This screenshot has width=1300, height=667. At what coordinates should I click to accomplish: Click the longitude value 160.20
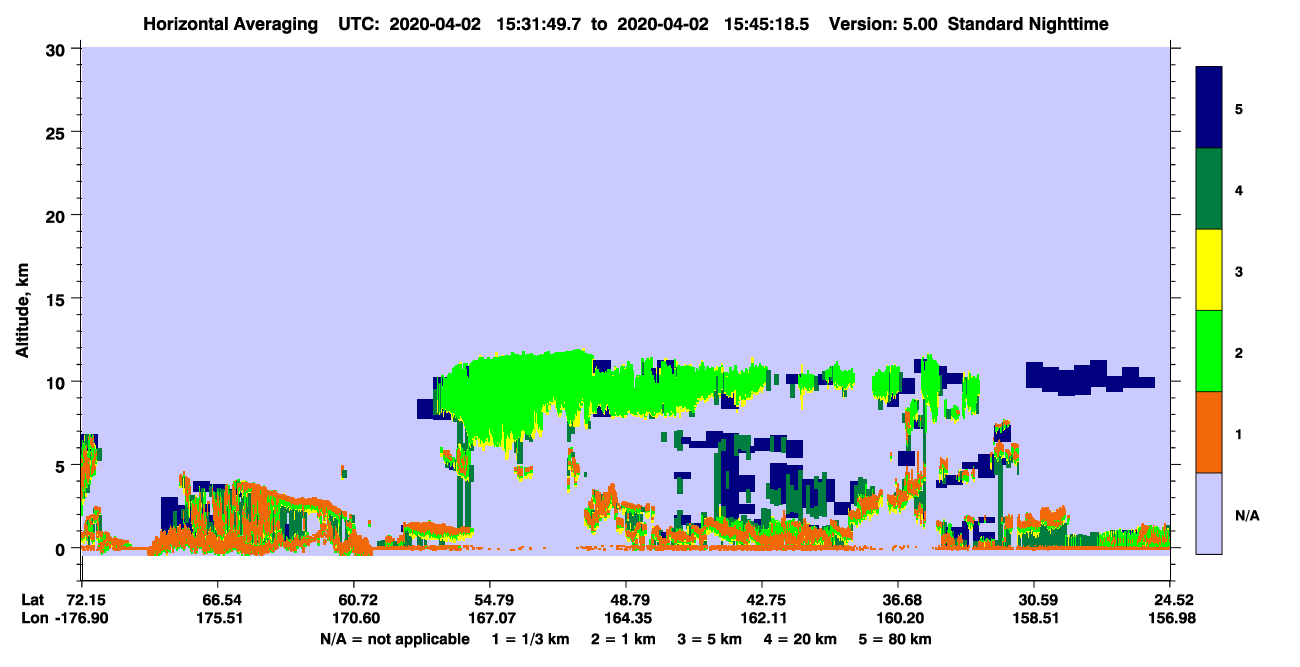tap(898, 619)
